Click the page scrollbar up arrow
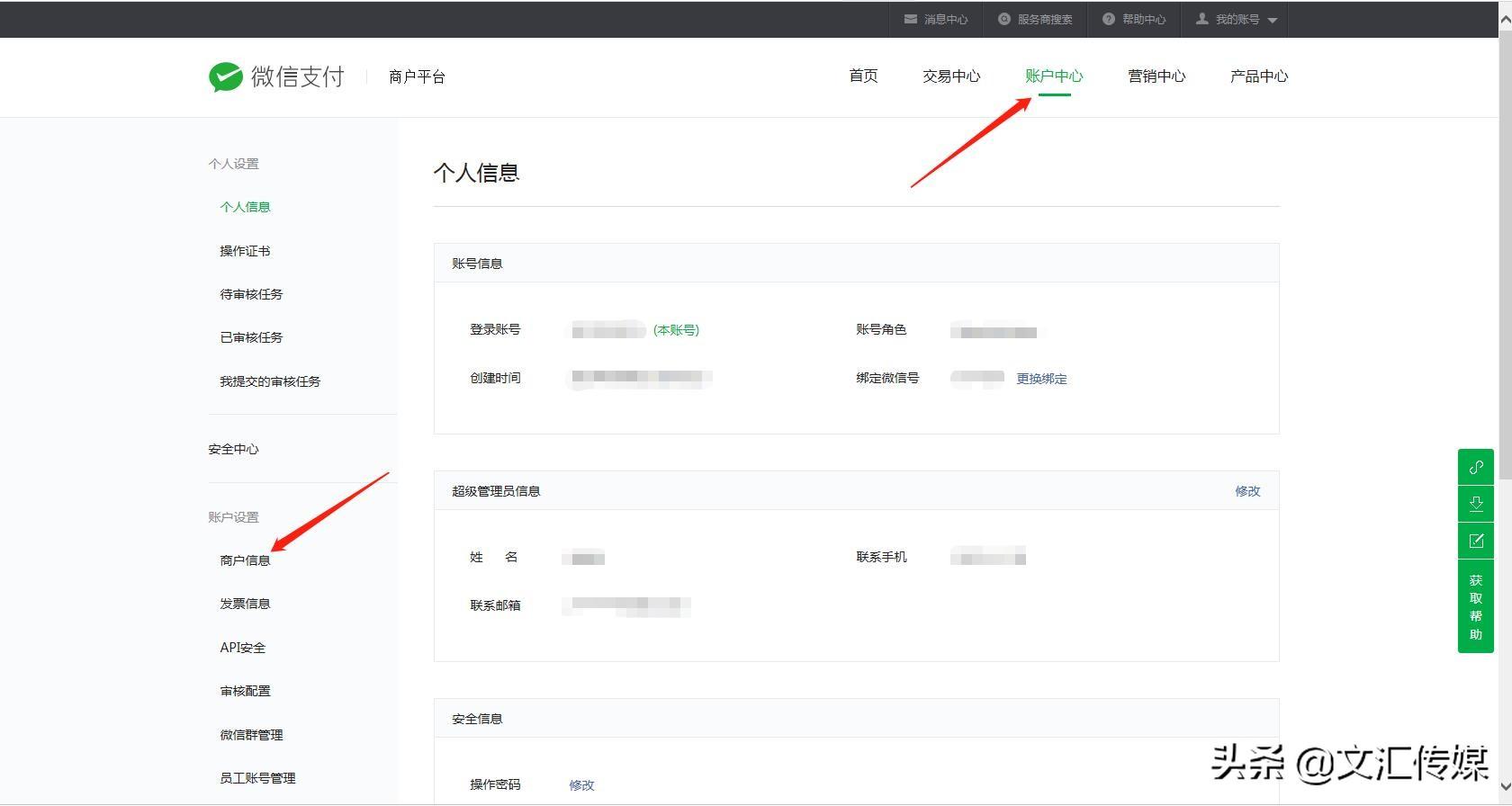1512x806 pixels. [1504, 20]
